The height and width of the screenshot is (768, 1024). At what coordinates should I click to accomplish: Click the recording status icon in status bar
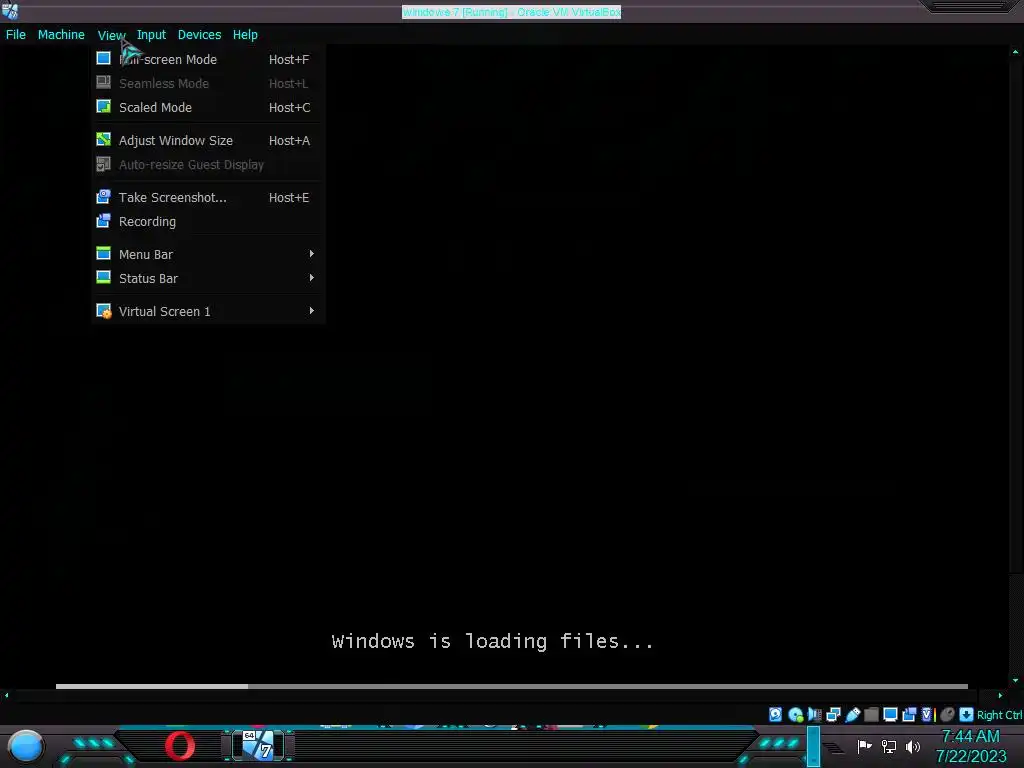pyautogui.click(x=908, y=714)
